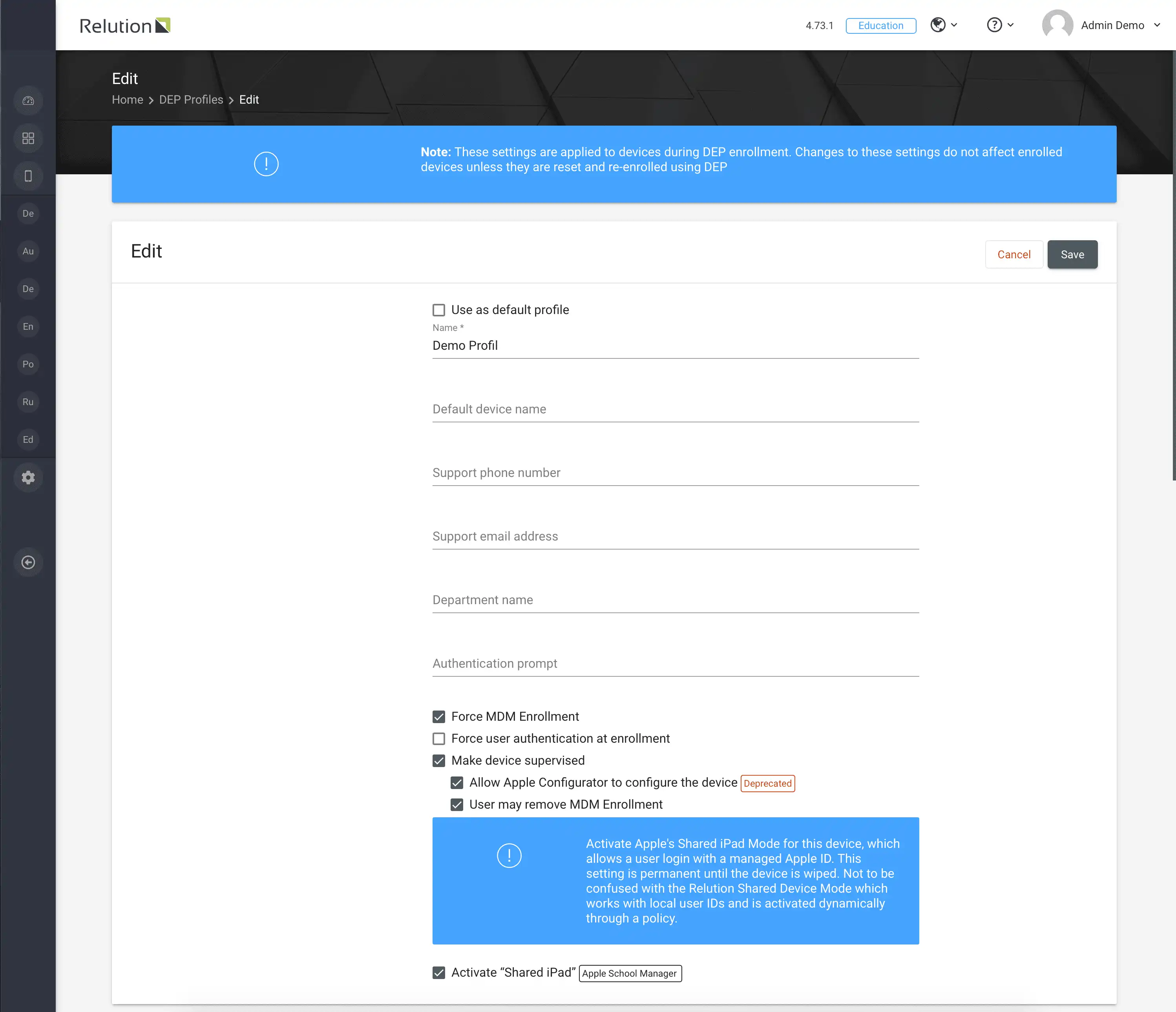The width and height of the screenshot is (1176, 1012).
Task: Disable User may remove MDM Enrollment
Action: [x=457, y=805]
